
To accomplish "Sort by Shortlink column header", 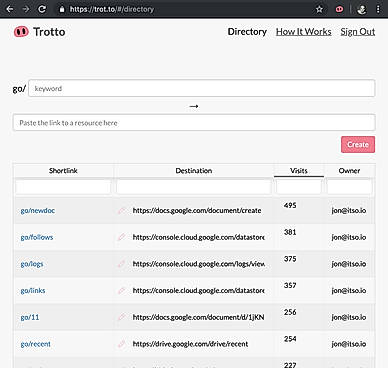I will click(x=63, y=171).
